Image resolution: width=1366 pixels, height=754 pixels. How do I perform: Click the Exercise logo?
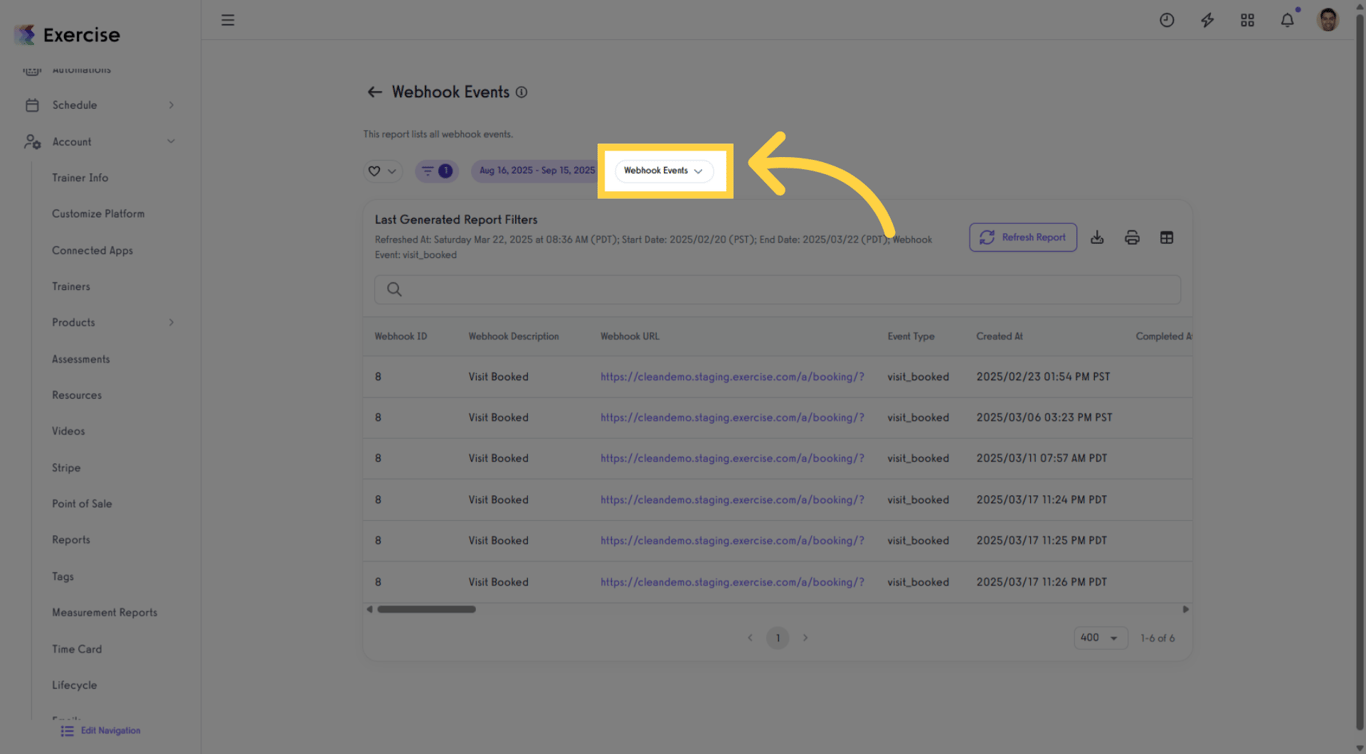tap(67, 35)
